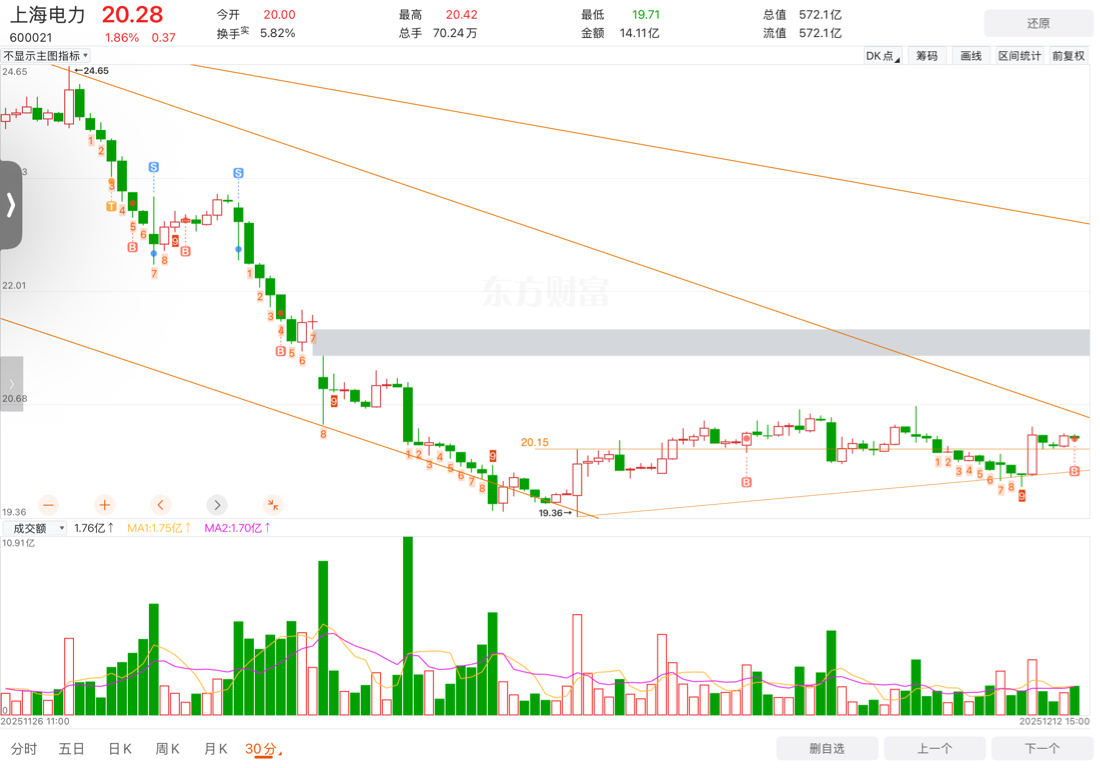Click the 最低 19.71 value
The width and height of the screenshot is (1100, 768).
[x=645, y=15]
